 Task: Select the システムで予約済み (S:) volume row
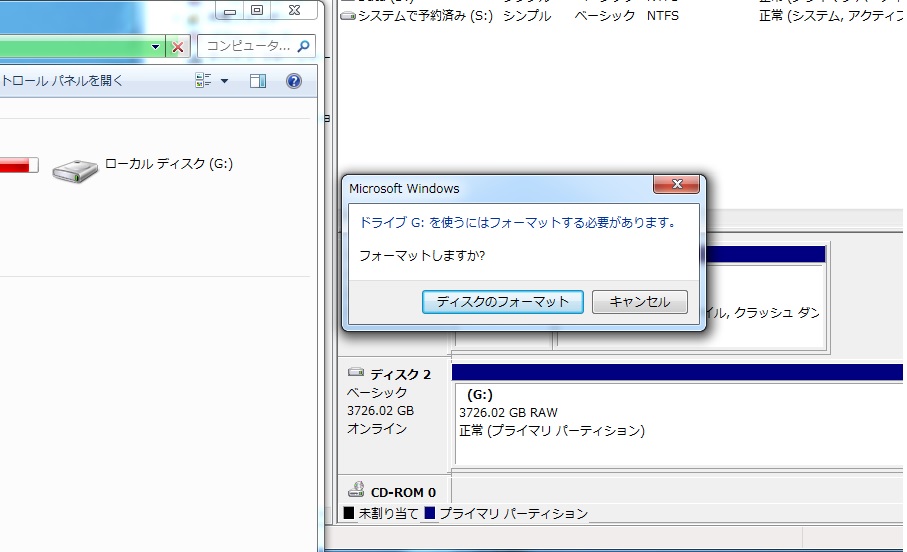[621, 16]
